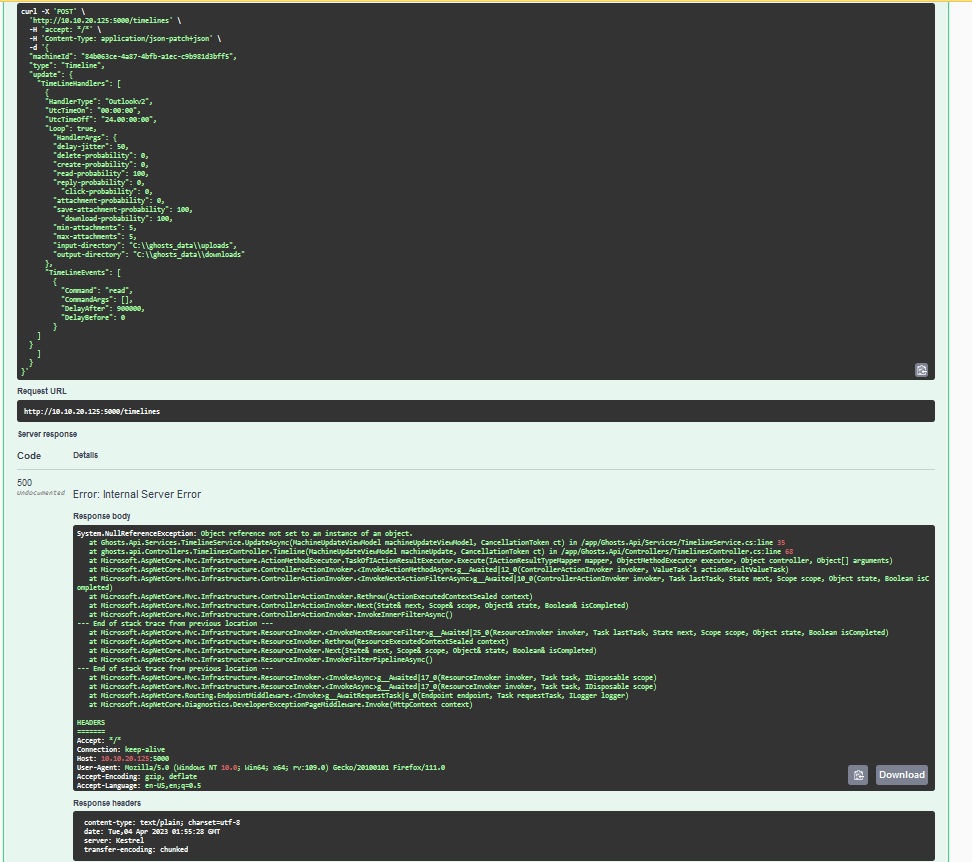Copy the response body to clipboard

857,774
